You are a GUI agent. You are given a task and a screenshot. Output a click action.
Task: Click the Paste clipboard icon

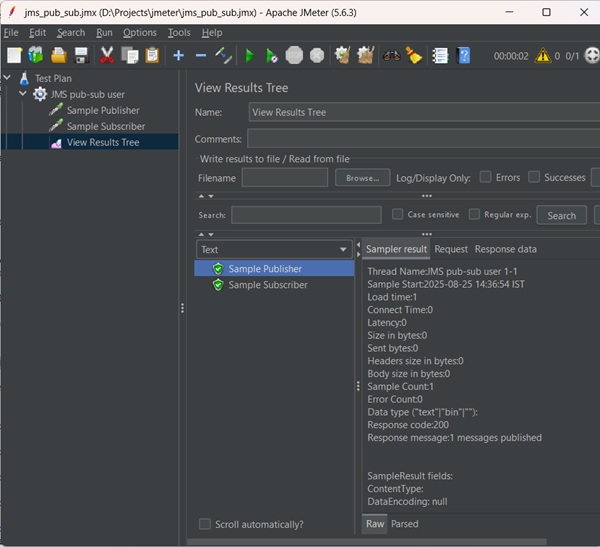(152, 56)
